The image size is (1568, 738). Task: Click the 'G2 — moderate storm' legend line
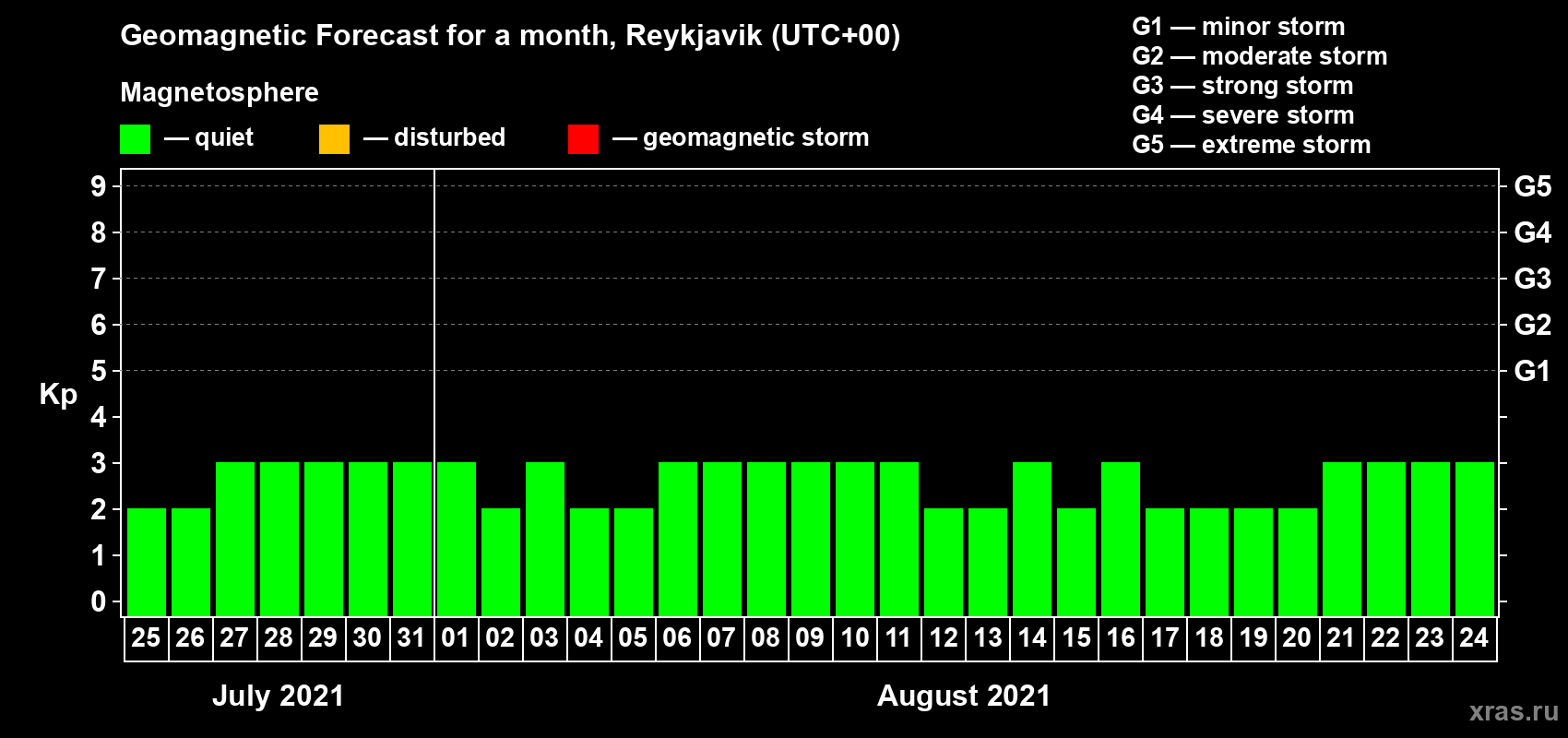click(1259, 56)
